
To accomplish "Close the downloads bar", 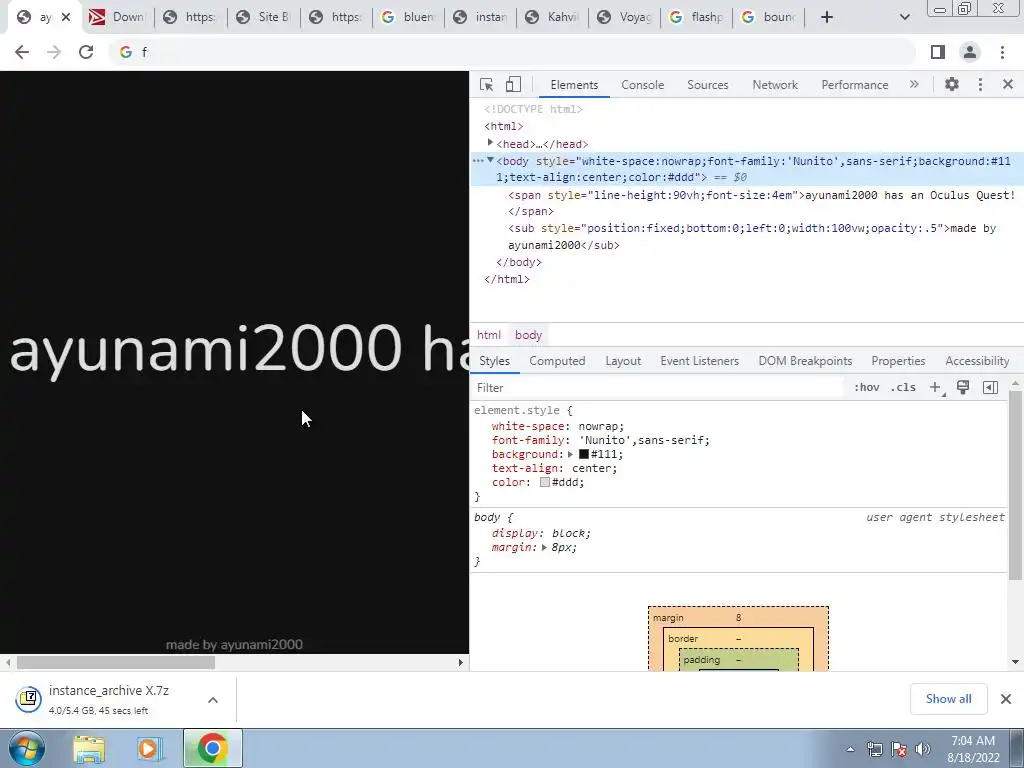I will (x=1006, y=699).
